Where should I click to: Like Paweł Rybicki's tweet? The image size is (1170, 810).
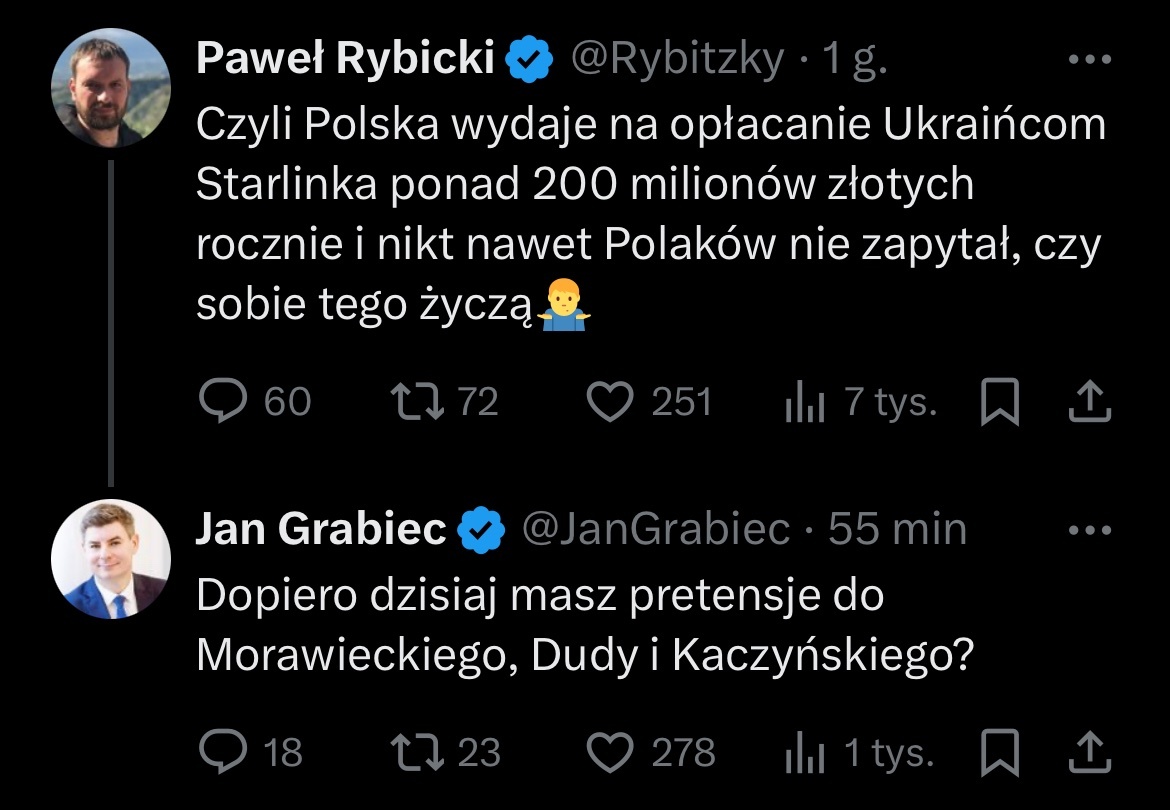click(x=610, y=402)
